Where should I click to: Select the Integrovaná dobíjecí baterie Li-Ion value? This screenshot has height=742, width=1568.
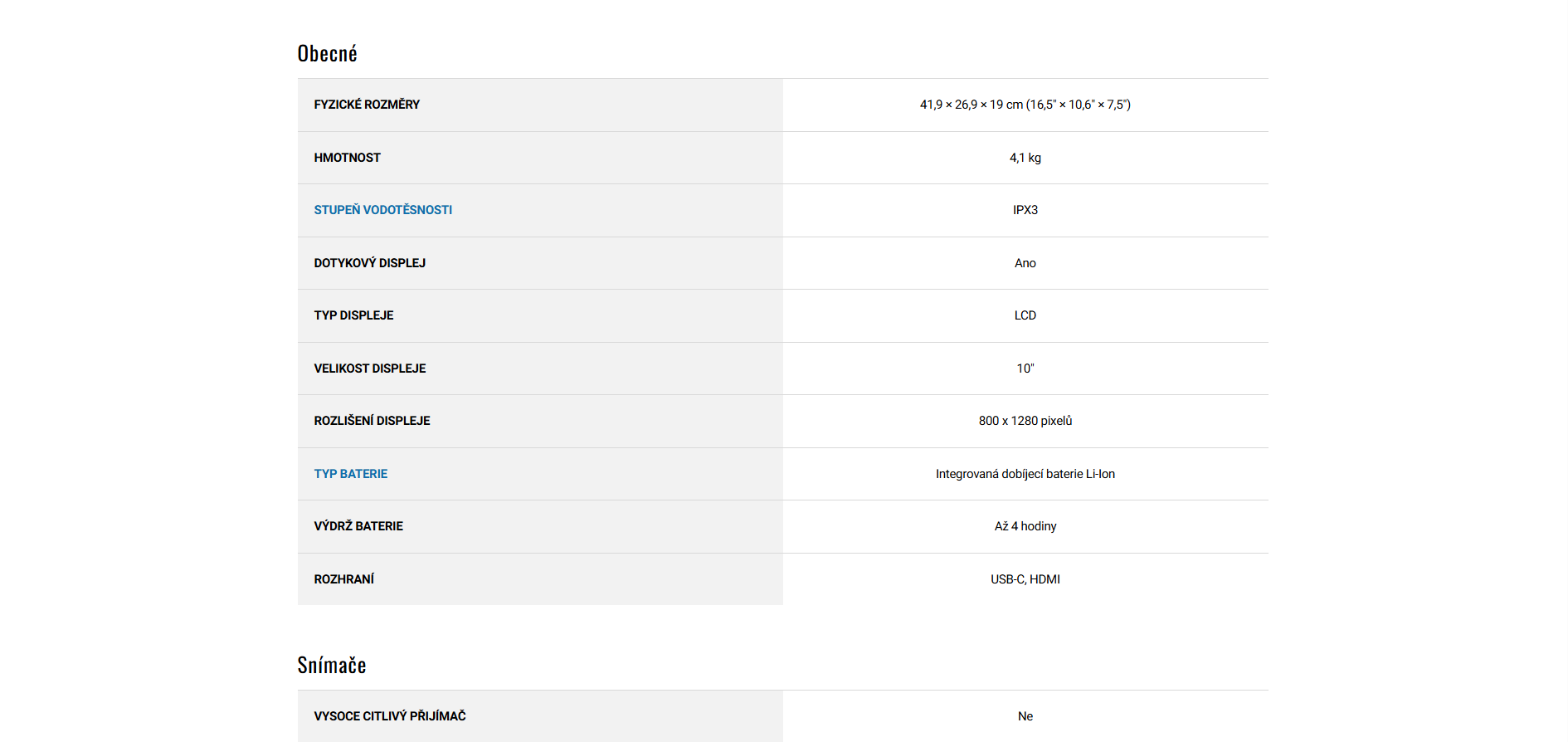[1025, 474]
